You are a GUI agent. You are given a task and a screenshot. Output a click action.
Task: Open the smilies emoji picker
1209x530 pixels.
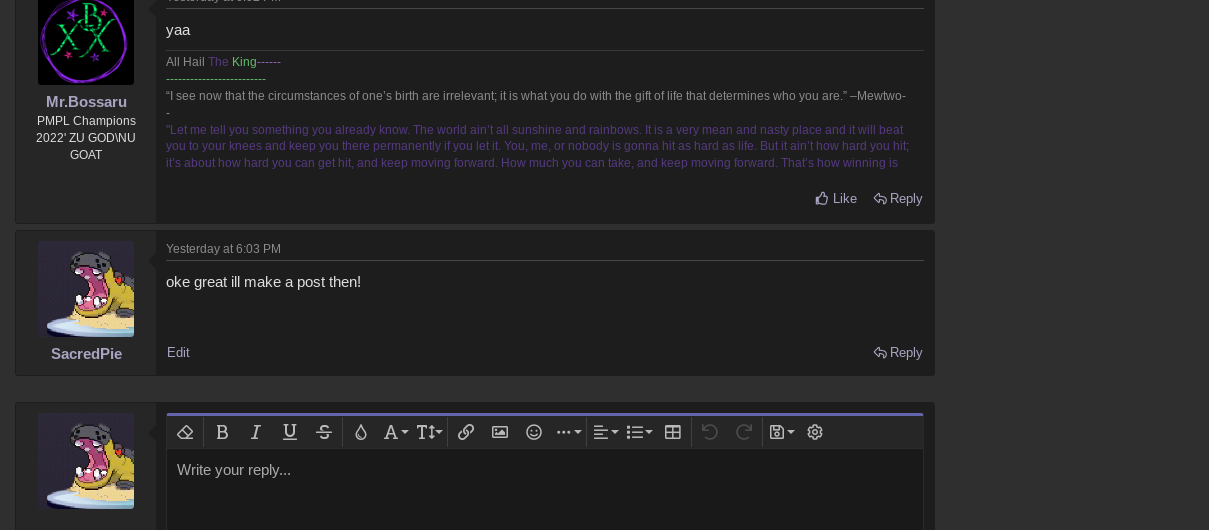coord(534,432)
